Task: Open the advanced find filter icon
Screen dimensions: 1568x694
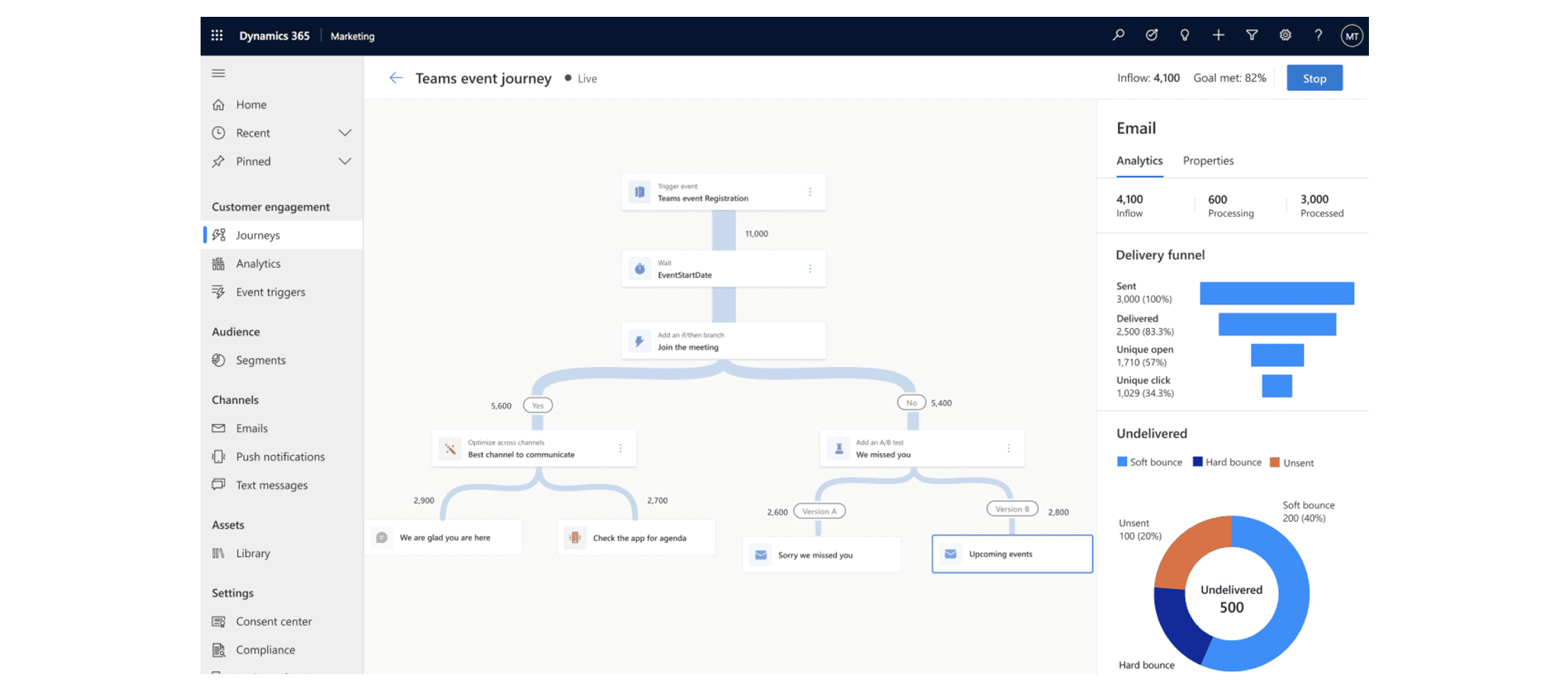Action: point(1252,35)
